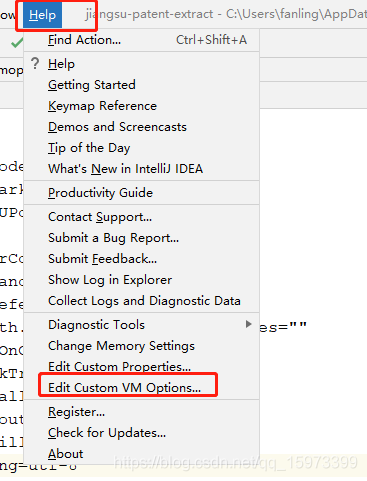Select Show Log in Explorer
Image resolution: width=367 pixels, height=481 pixels.
142,280
